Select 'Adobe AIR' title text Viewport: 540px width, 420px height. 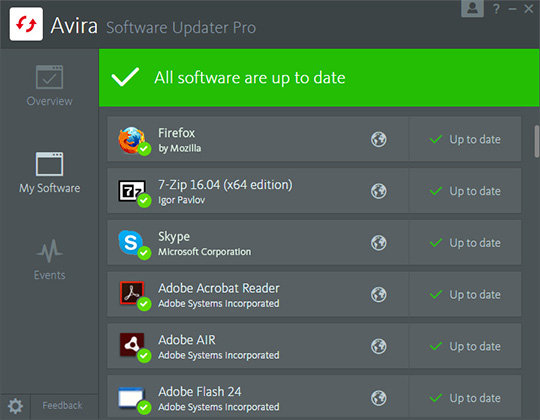tap(187, 340)
